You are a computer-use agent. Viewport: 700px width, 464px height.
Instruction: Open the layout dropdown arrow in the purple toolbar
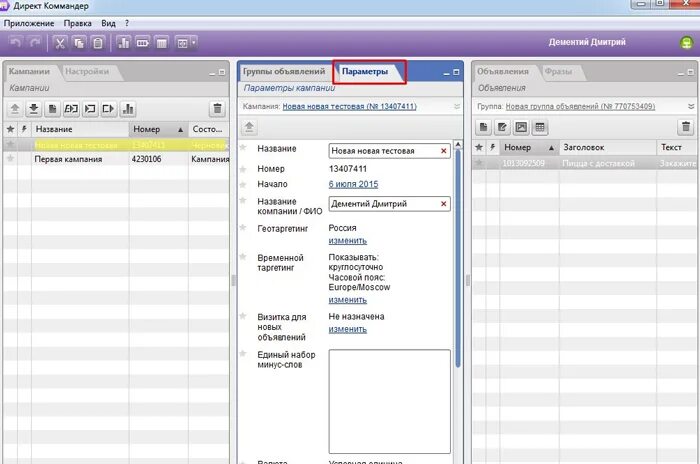pos(194,43)
